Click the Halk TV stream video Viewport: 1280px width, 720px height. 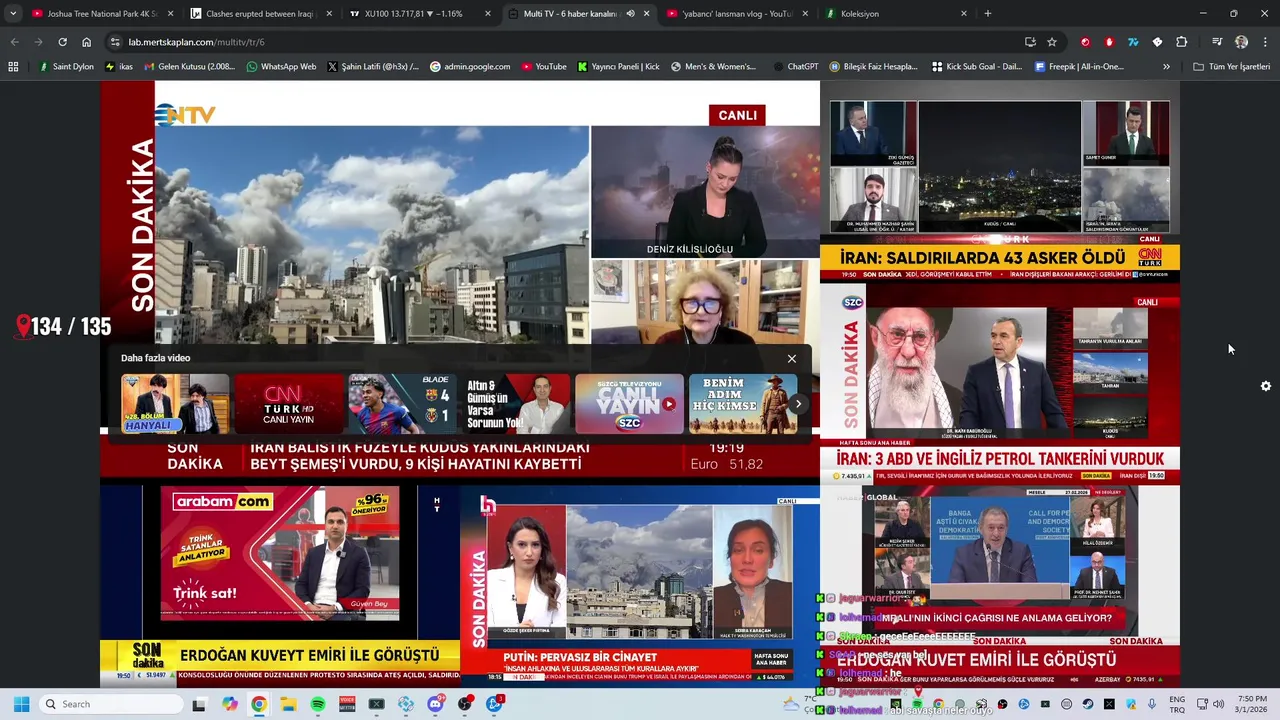[x=640, y=585]
